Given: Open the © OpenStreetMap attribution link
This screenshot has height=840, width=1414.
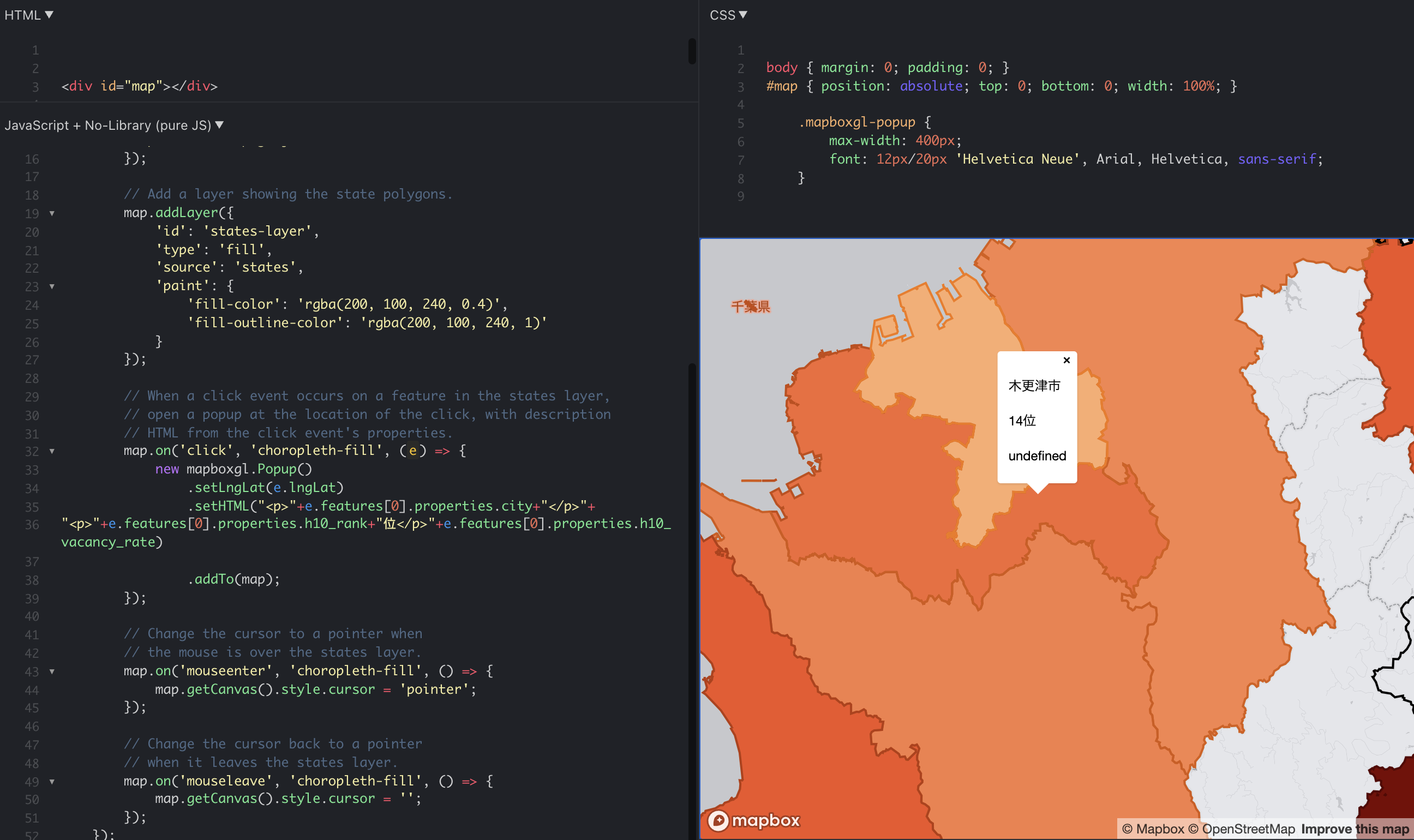Looking at the screenshot, I should pos(1242,829).
